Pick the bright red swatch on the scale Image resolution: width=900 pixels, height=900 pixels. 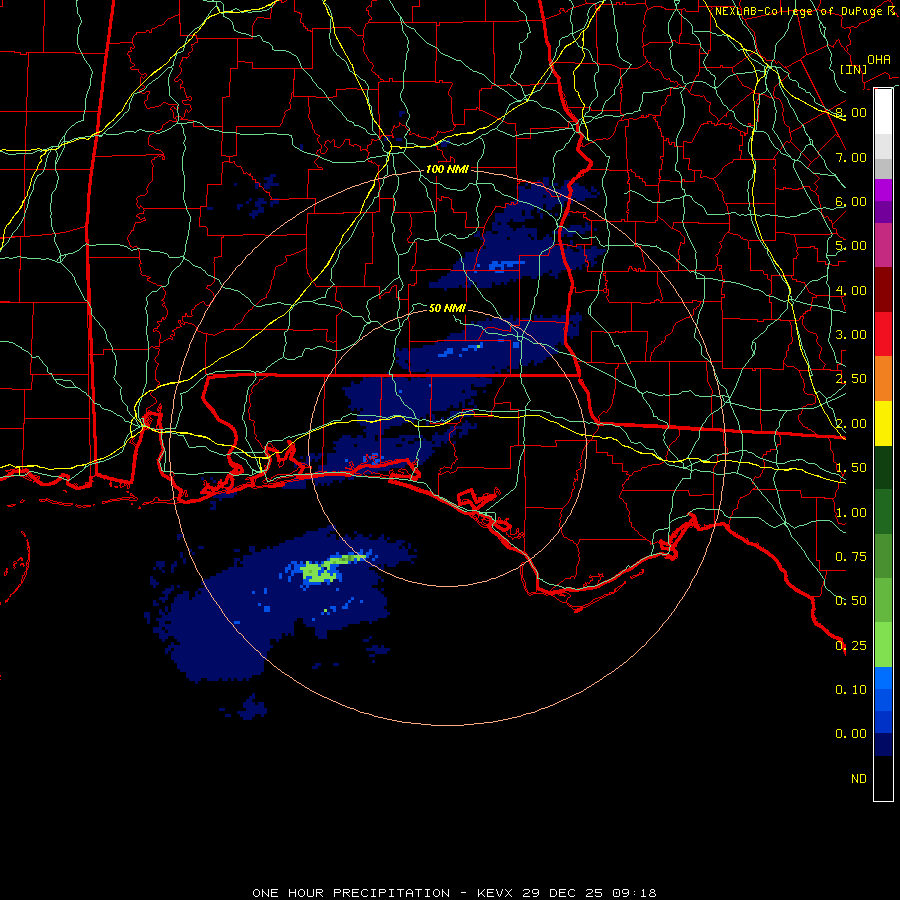coord(883,335)
